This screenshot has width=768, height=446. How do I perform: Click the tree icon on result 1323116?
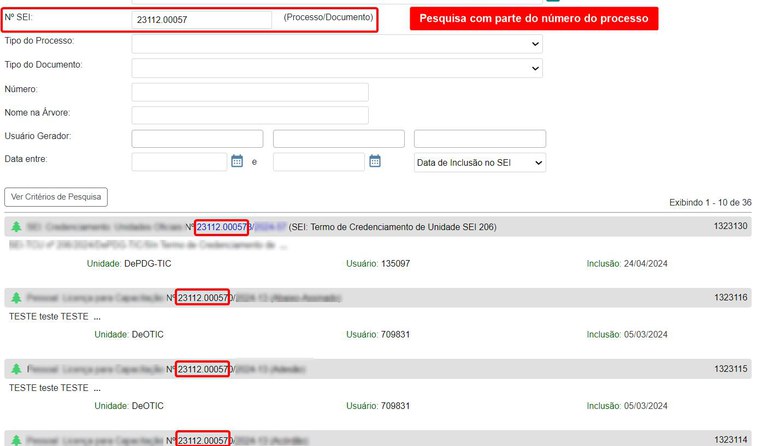pos(16,298)
